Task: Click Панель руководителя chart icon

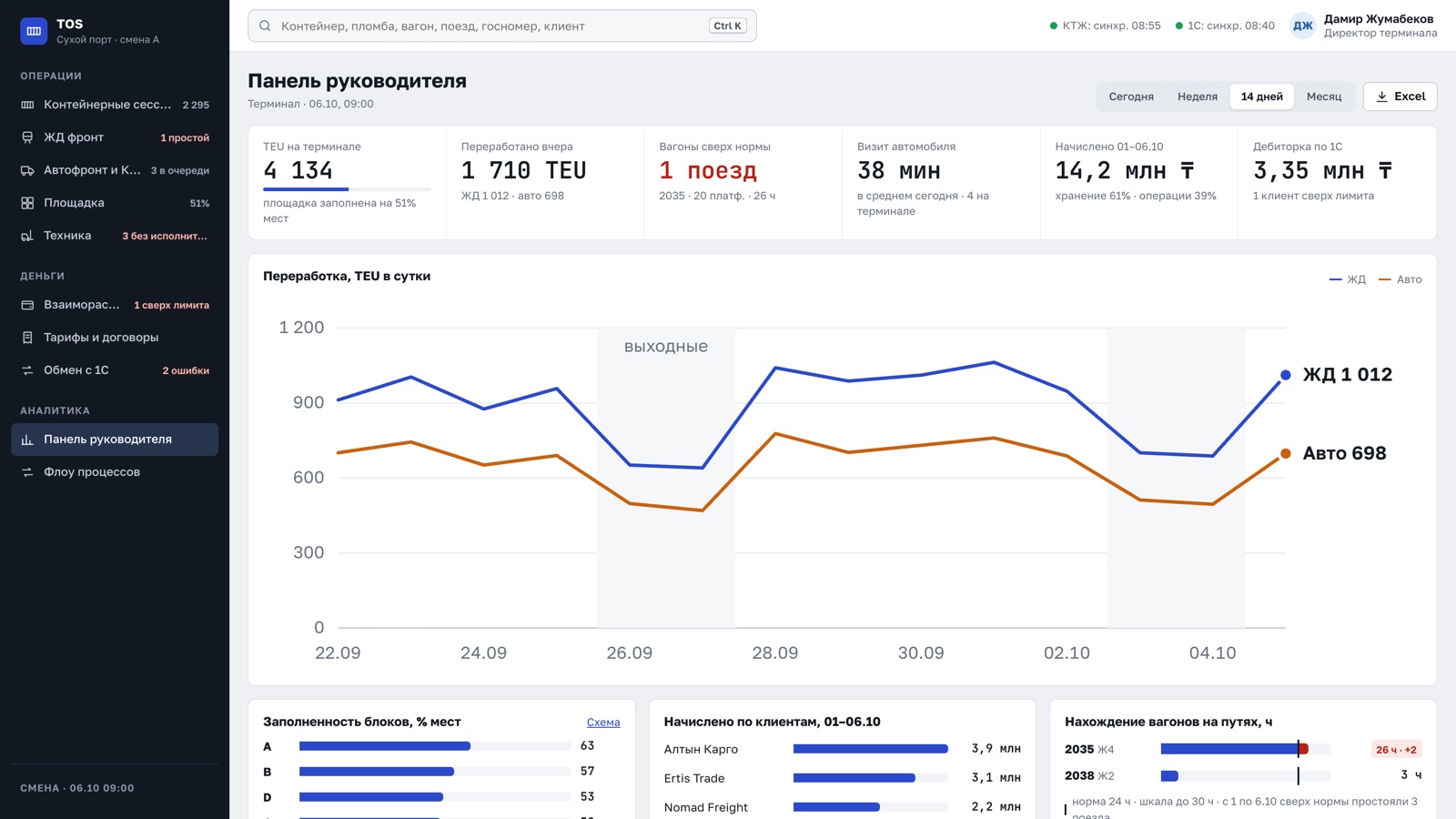Action: tap(27, 440)
